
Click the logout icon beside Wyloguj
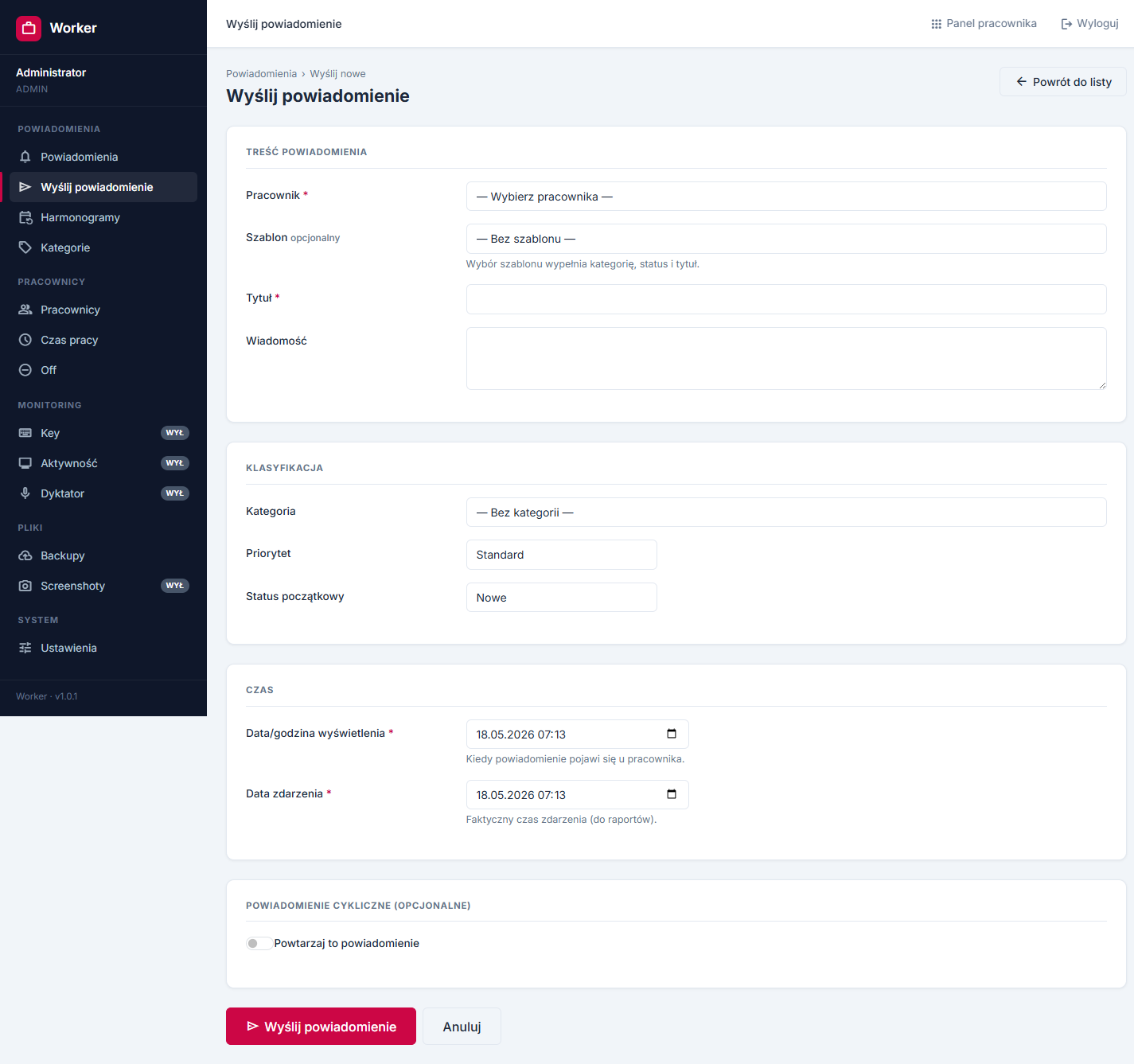[x=1066, y=24]
